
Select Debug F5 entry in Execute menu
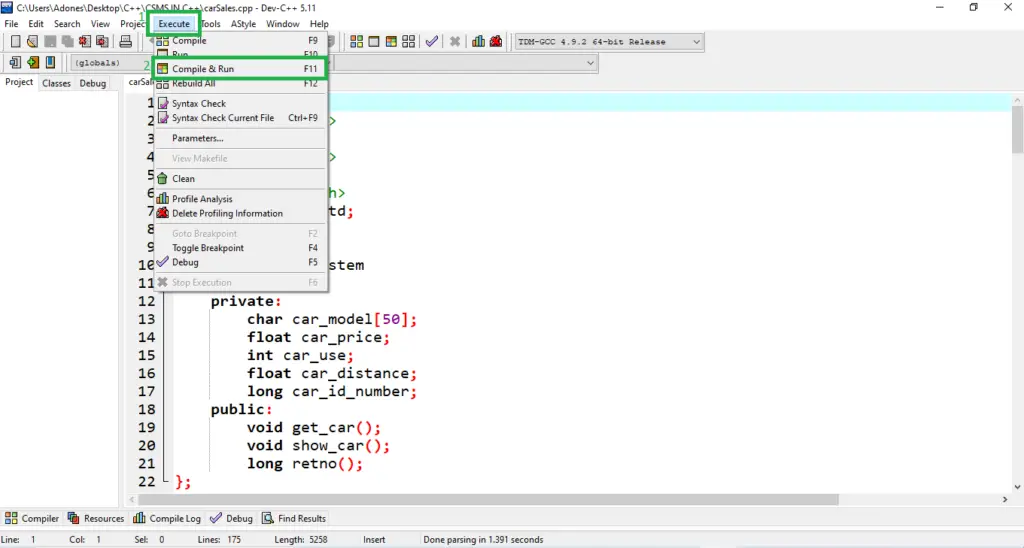[x=239, y=262]
